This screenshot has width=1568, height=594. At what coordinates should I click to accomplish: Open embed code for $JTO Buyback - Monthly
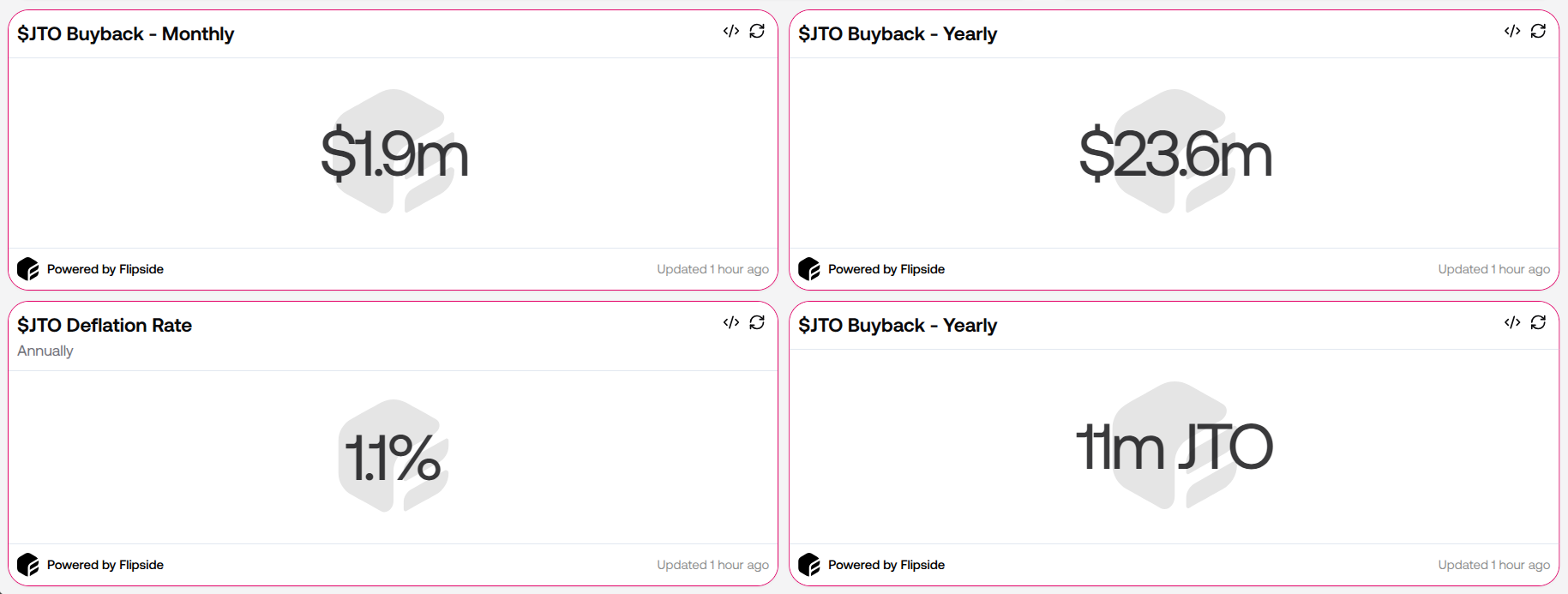[x=730, y=31]
